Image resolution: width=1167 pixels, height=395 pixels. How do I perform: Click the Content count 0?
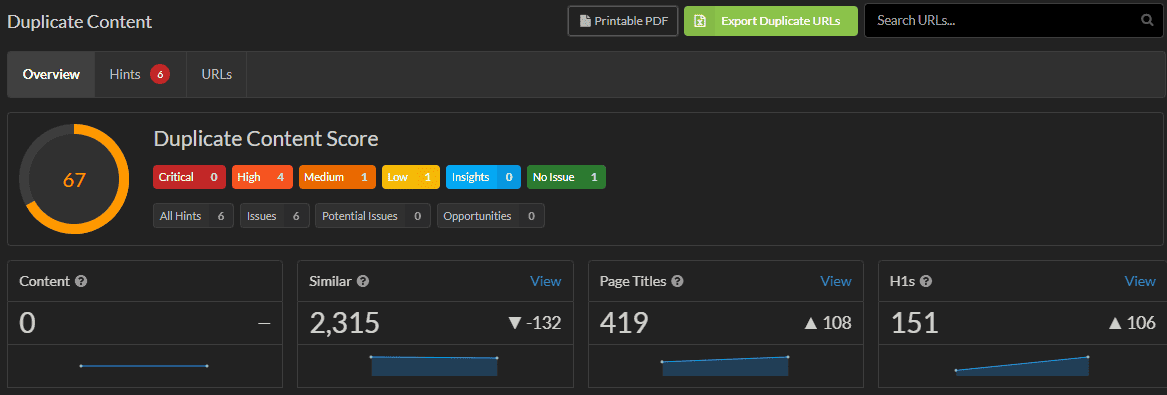tap(28, 323)
